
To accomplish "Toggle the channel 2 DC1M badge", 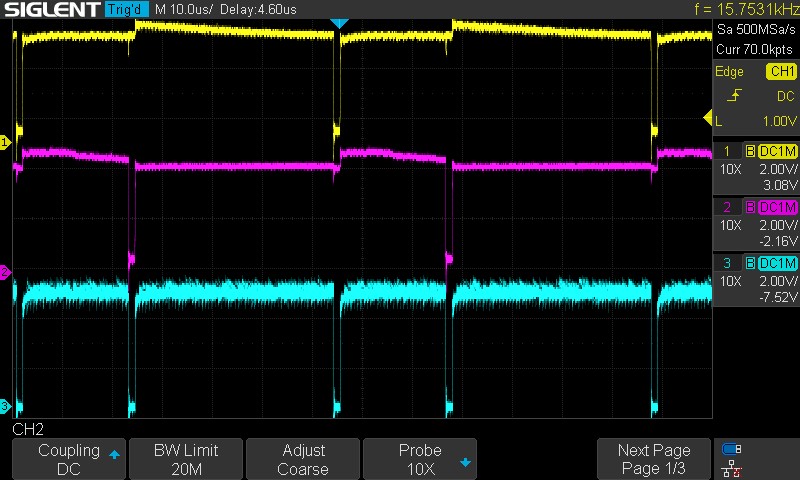I will pyautogui.click(x=777, y=207).
